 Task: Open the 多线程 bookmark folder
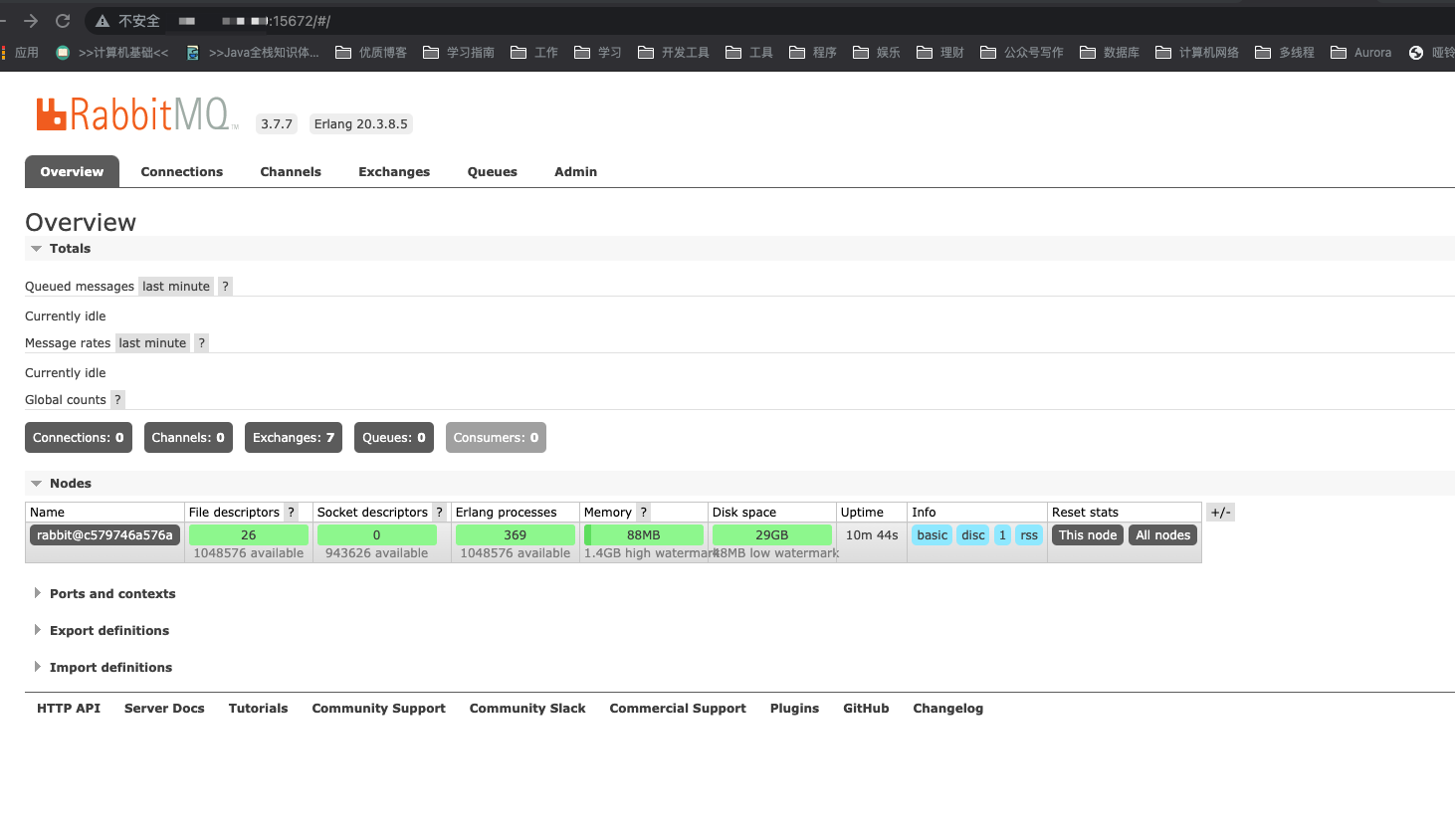pyautogui.click(x=1285, y=53)
